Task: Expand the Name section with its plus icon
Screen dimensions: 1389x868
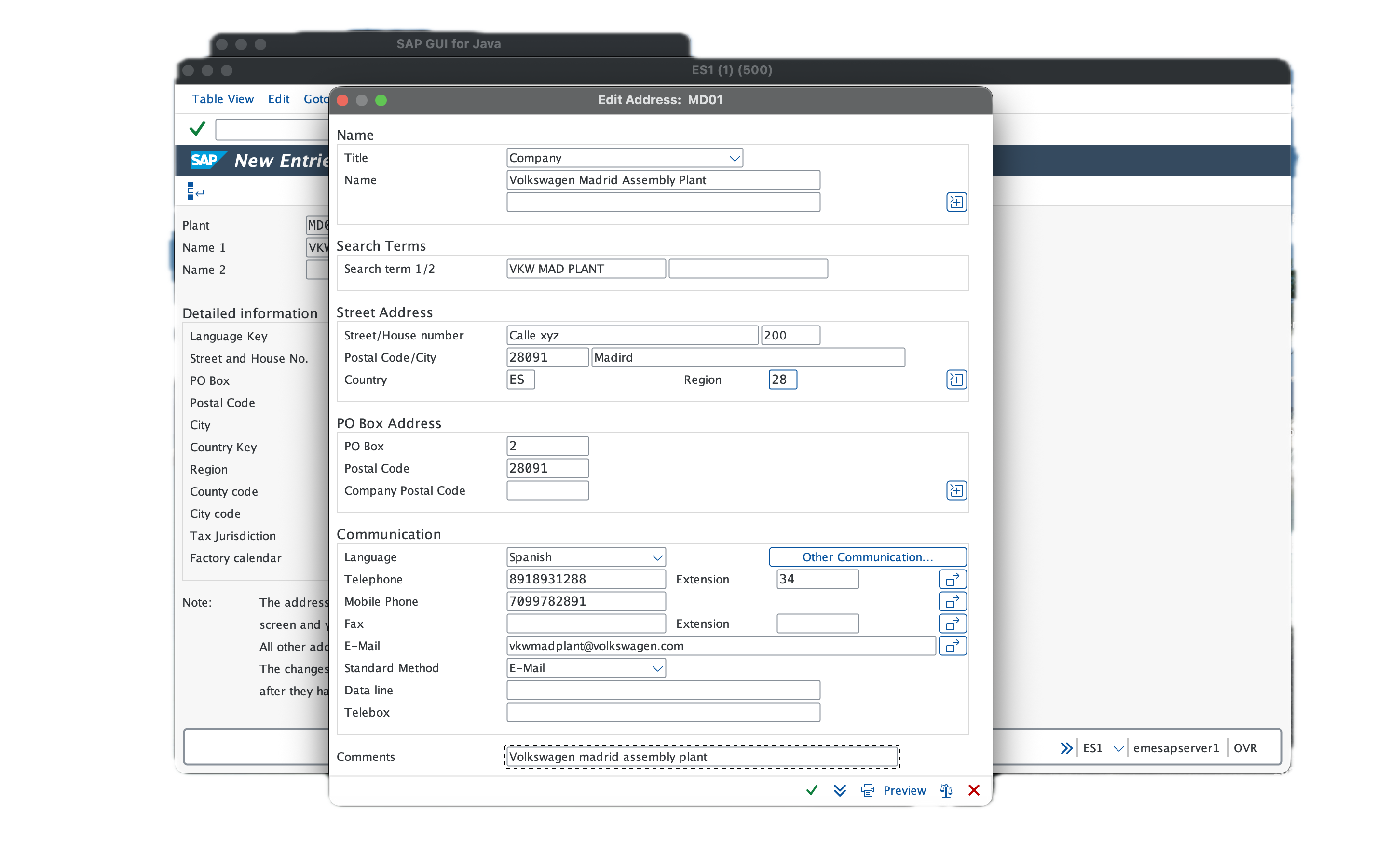Action: [x=956, y=202]
